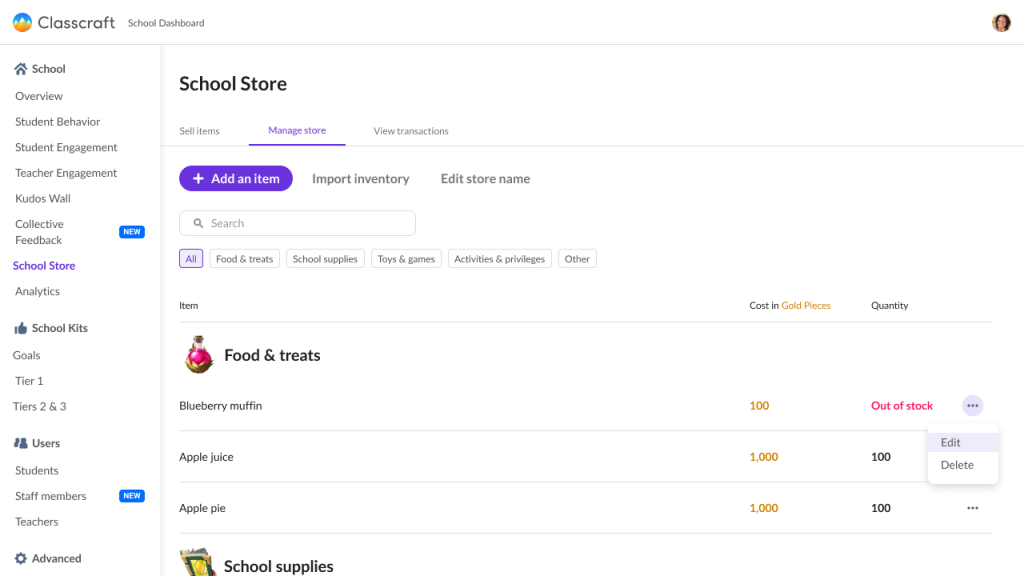Screen dimensions: 1024x576
Task: Click the Advanced gear icon
Action: pos(21,558)
